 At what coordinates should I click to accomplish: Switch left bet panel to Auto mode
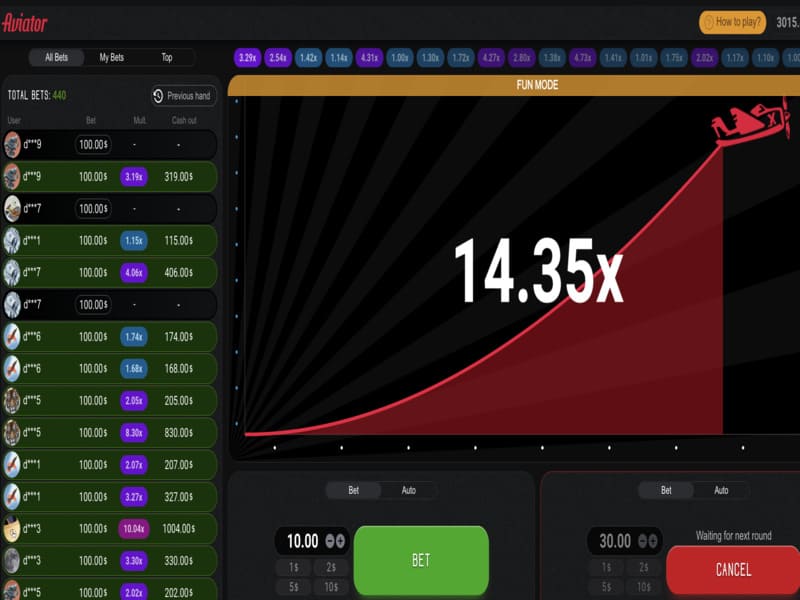coord(409,490)
